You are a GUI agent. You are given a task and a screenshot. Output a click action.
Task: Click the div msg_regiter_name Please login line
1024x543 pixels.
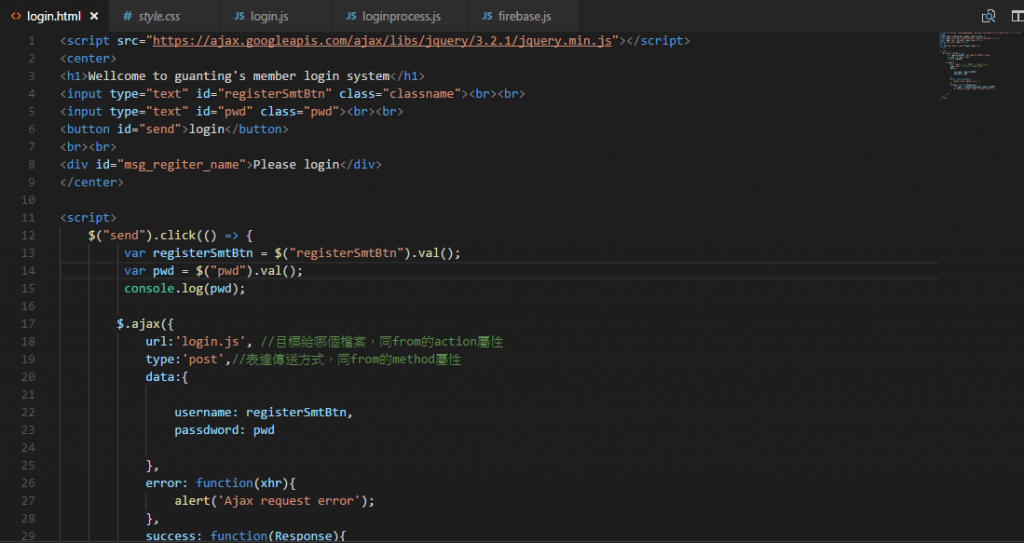tap(221, 165)
